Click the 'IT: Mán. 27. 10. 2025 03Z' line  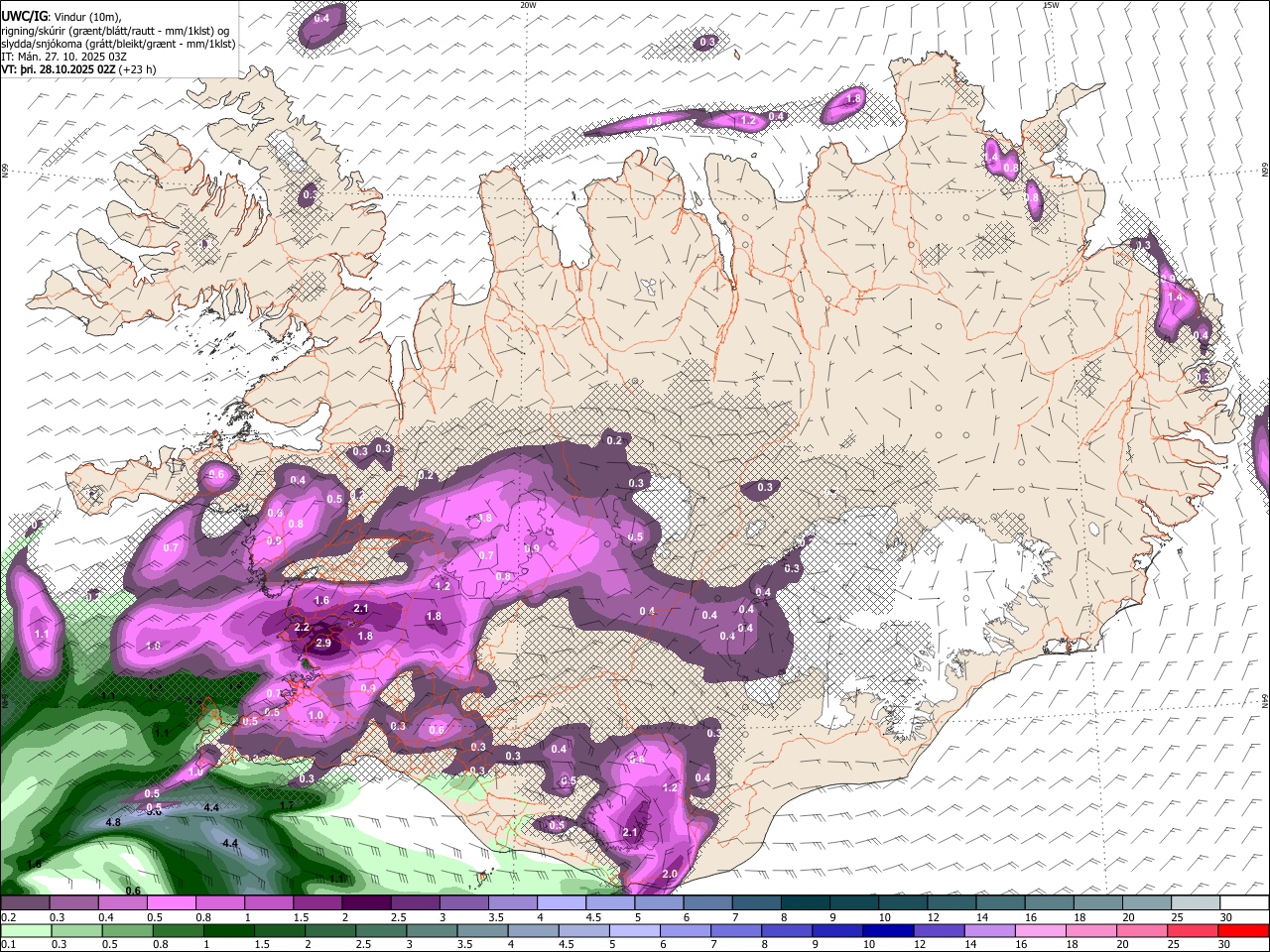click(63, 58)
